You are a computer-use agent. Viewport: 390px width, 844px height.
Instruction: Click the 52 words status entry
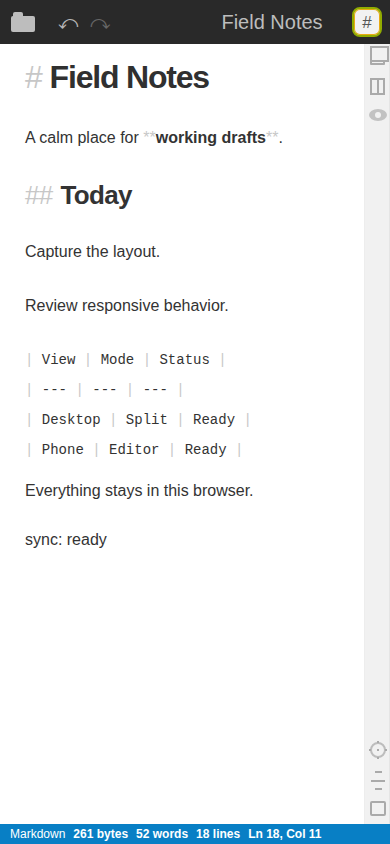point(162,834)
